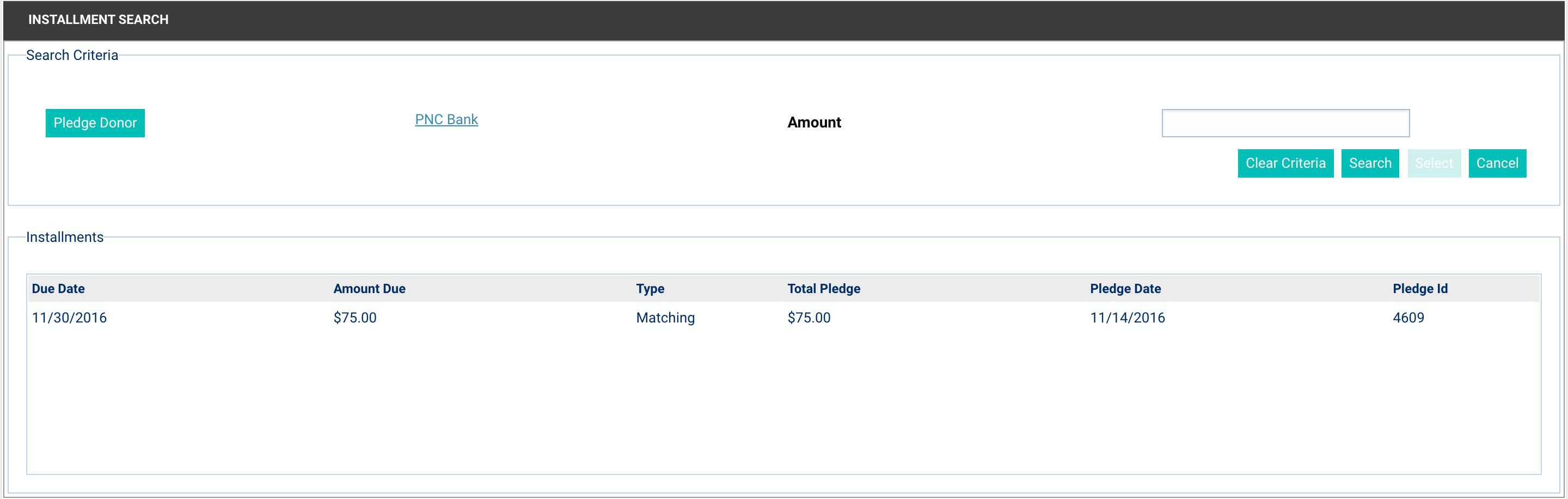Click the Clear Criteria button

point(1285,163)
